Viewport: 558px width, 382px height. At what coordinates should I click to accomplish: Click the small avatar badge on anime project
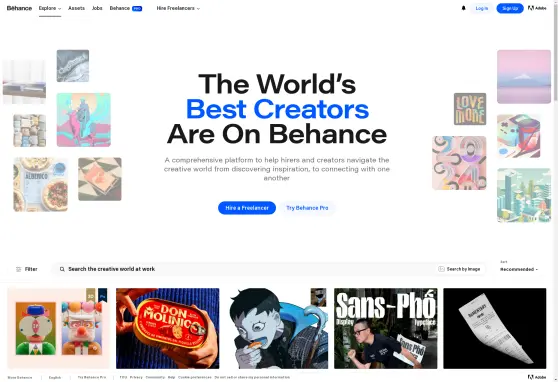(x=318, y=297)
